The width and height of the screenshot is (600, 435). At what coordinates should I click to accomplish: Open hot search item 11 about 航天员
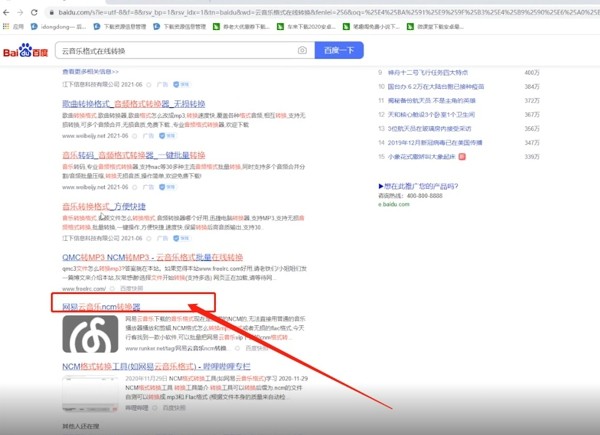(x=432, y=101)
